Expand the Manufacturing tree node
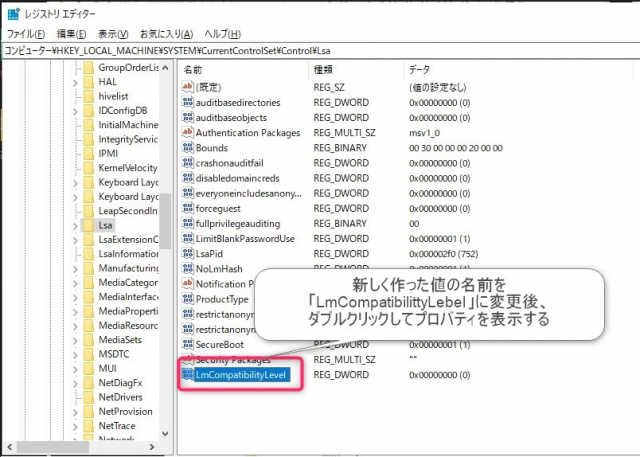Image resolution: width=640 pixels, height=457 pixels. (x=75, y=269)
